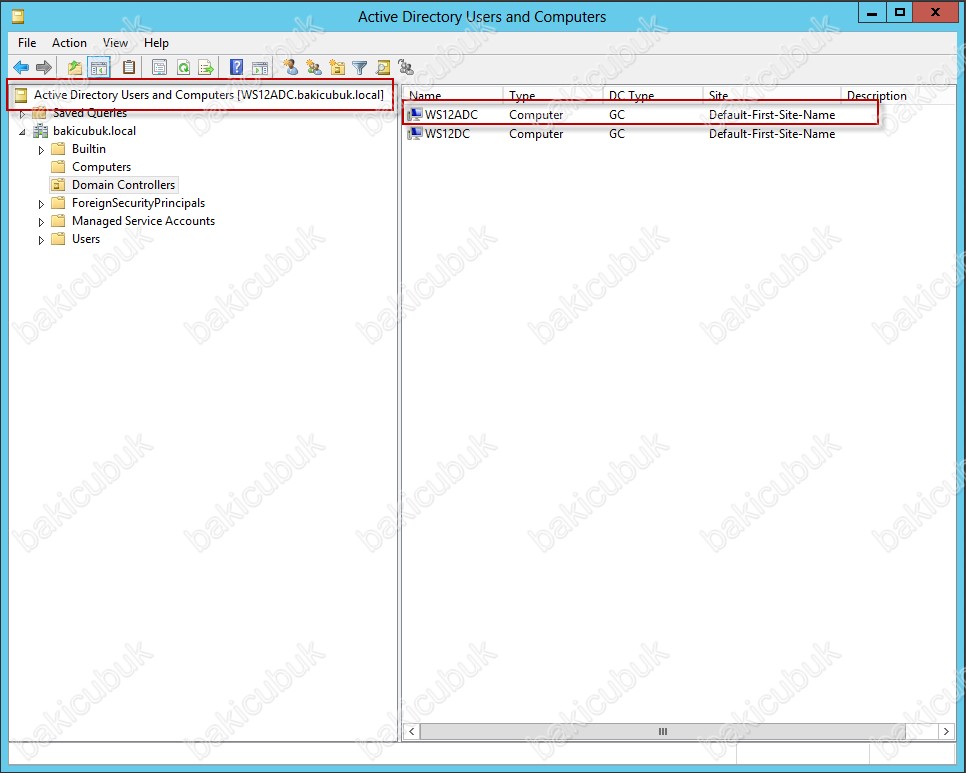Click Default-First-Site-Name in the WS12DC row
The image size is (966, 773).
[x=772, y=134]
